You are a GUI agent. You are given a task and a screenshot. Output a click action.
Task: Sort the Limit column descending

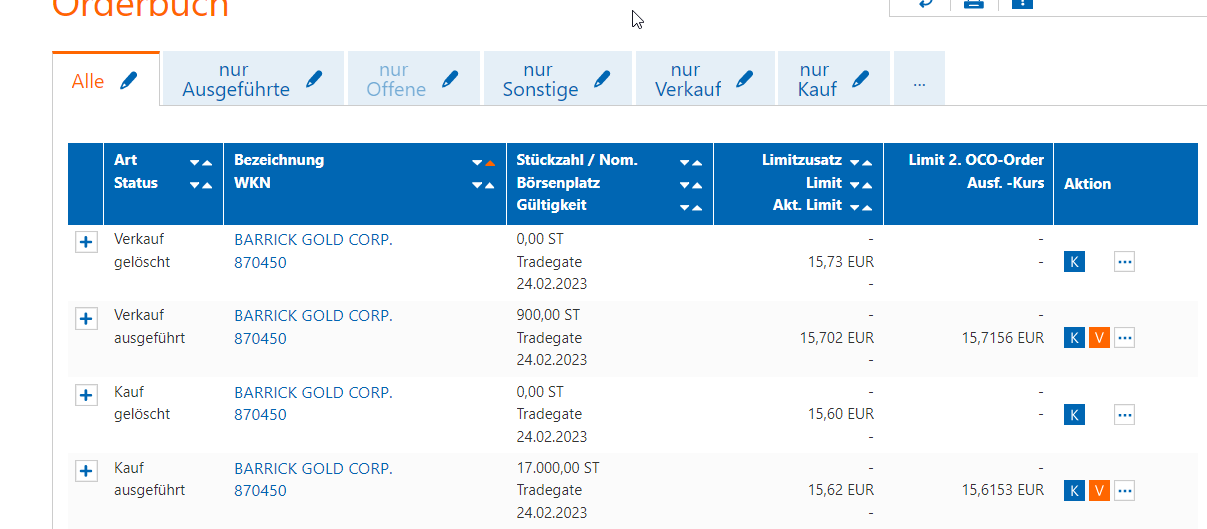(854, 185)
